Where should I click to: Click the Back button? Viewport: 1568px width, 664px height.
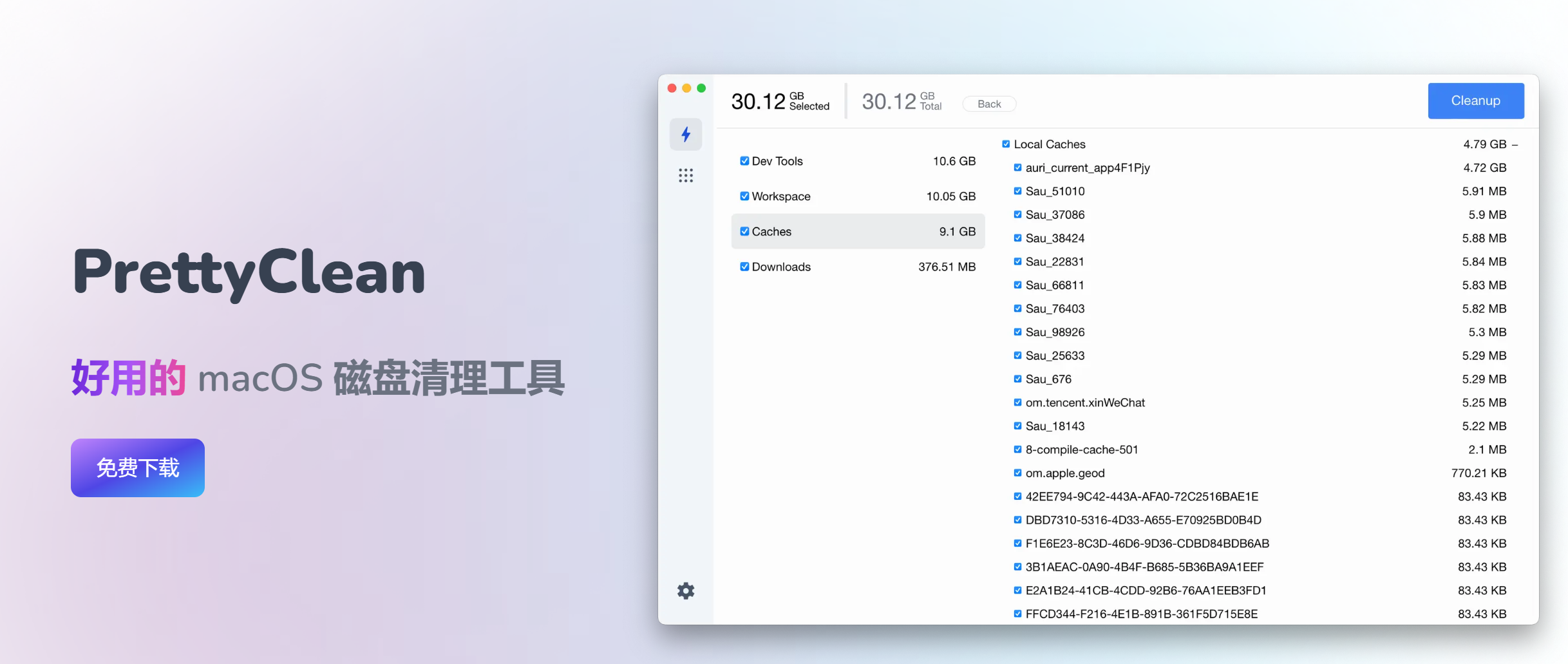tap(989, 104)
